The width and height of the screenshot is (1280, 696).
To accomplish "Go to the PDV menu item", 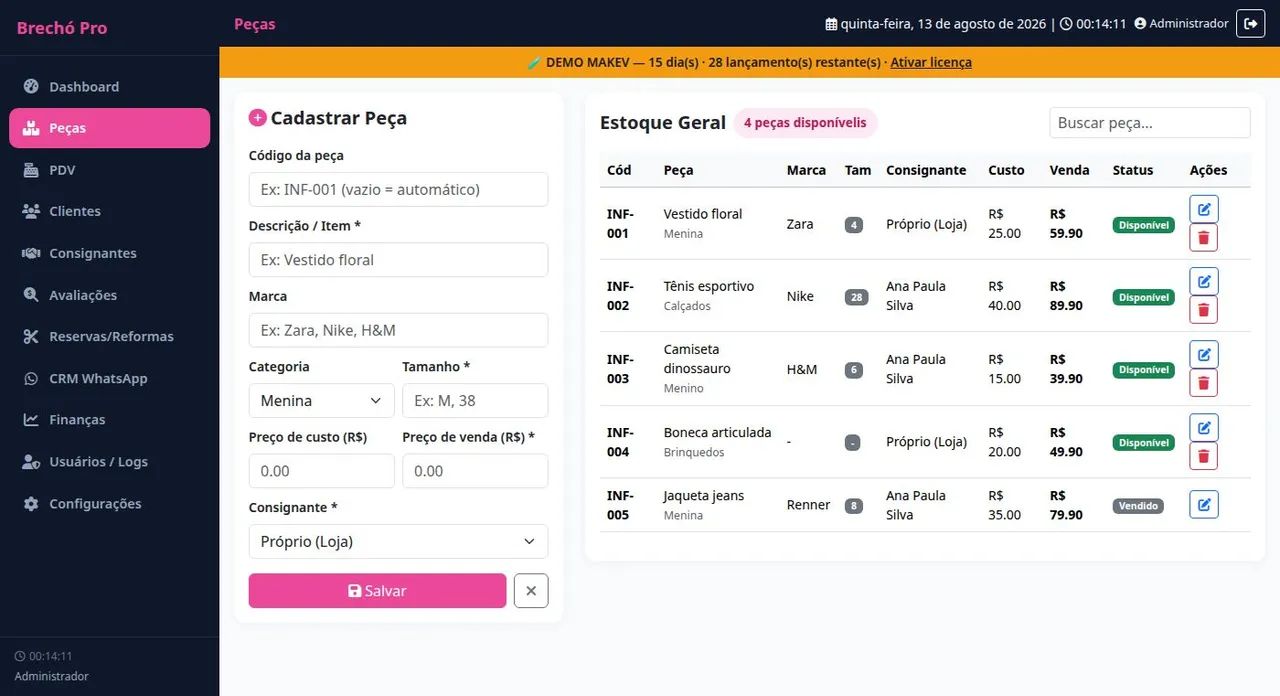I will pos(110,170).
